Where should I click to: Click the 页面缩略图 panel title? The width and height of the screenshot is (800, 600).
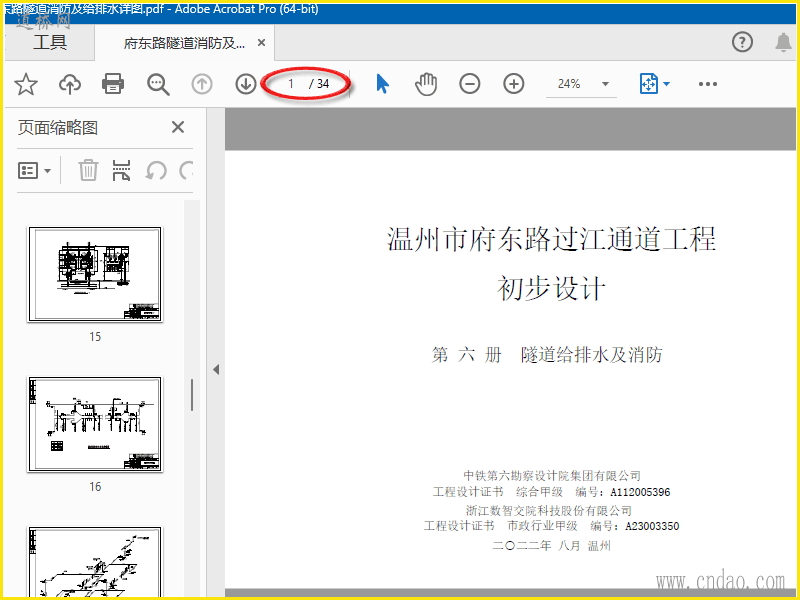coord(58,128)
